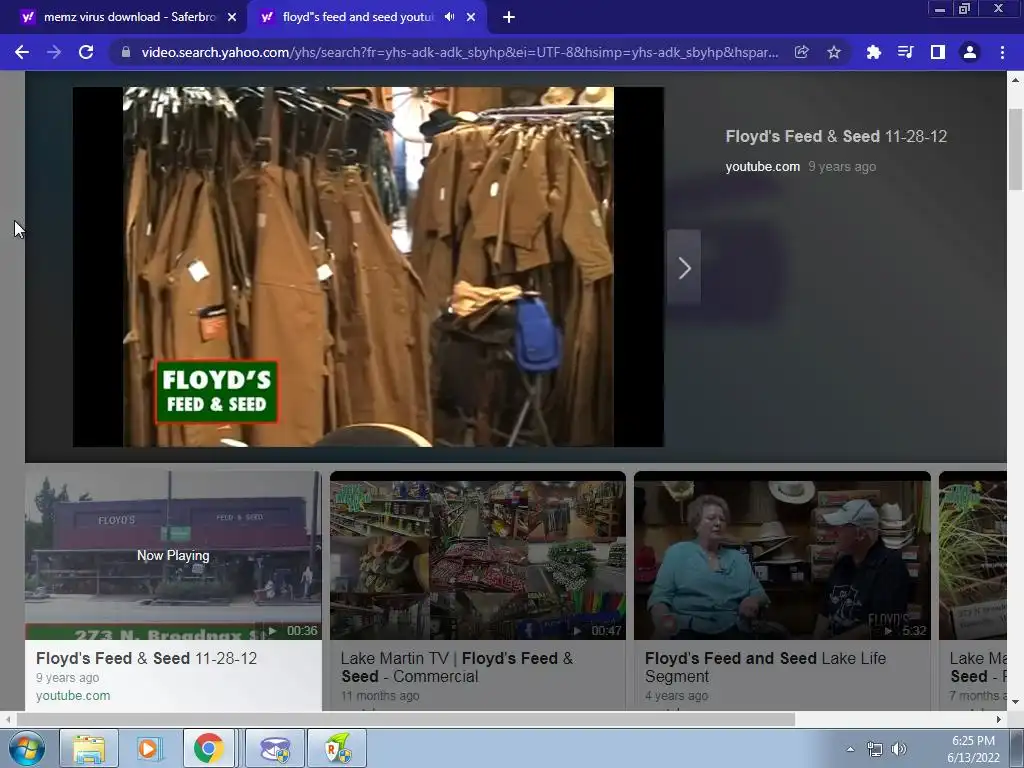Viewport: 1024px width, 768px height.
Task: Mute the Floyd's feed and seed tab
Action: coord(449,17)
